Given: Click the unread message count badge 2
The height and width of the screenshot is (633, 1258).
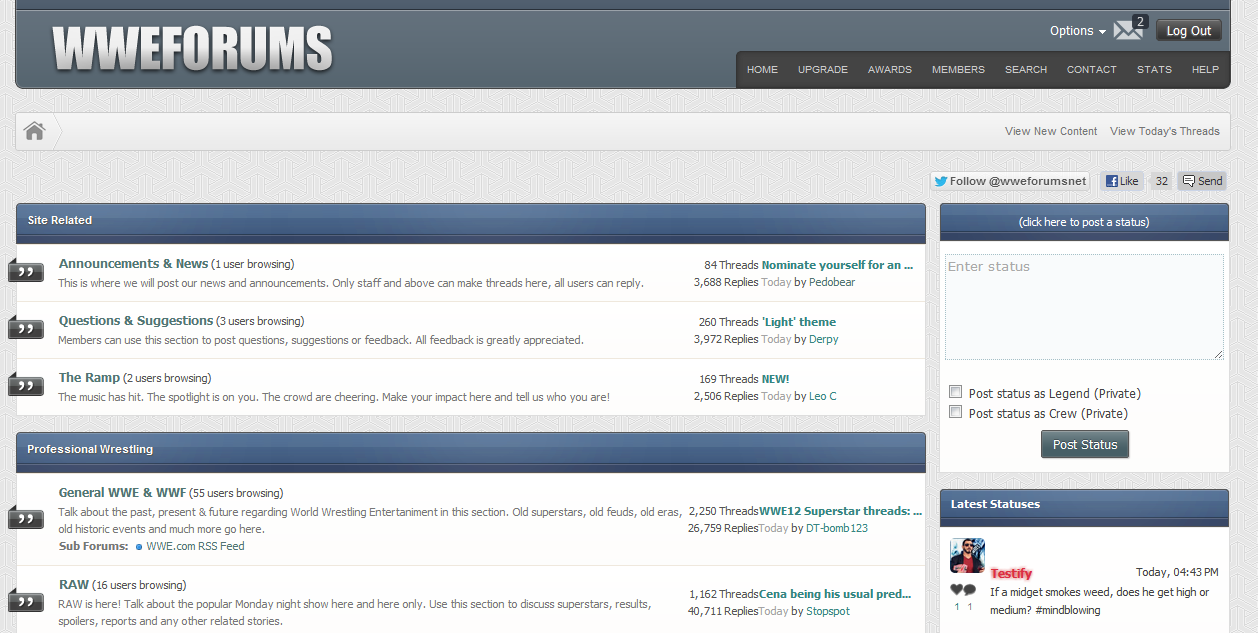Looking at the screenshot, I should (x=1140, y=21).
